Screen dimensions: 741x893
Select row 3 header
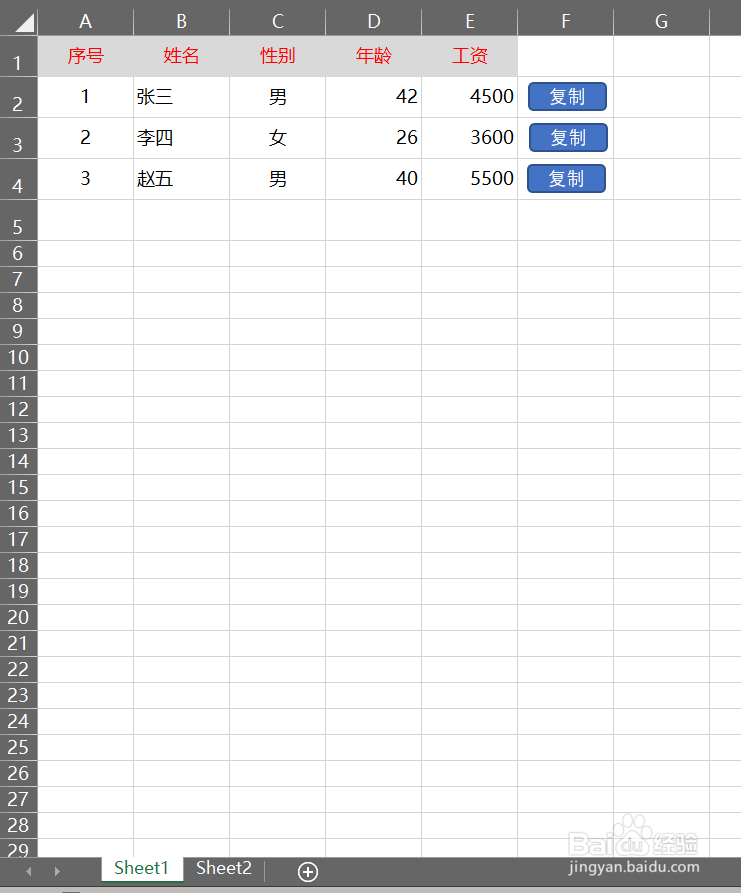(18, 138)
